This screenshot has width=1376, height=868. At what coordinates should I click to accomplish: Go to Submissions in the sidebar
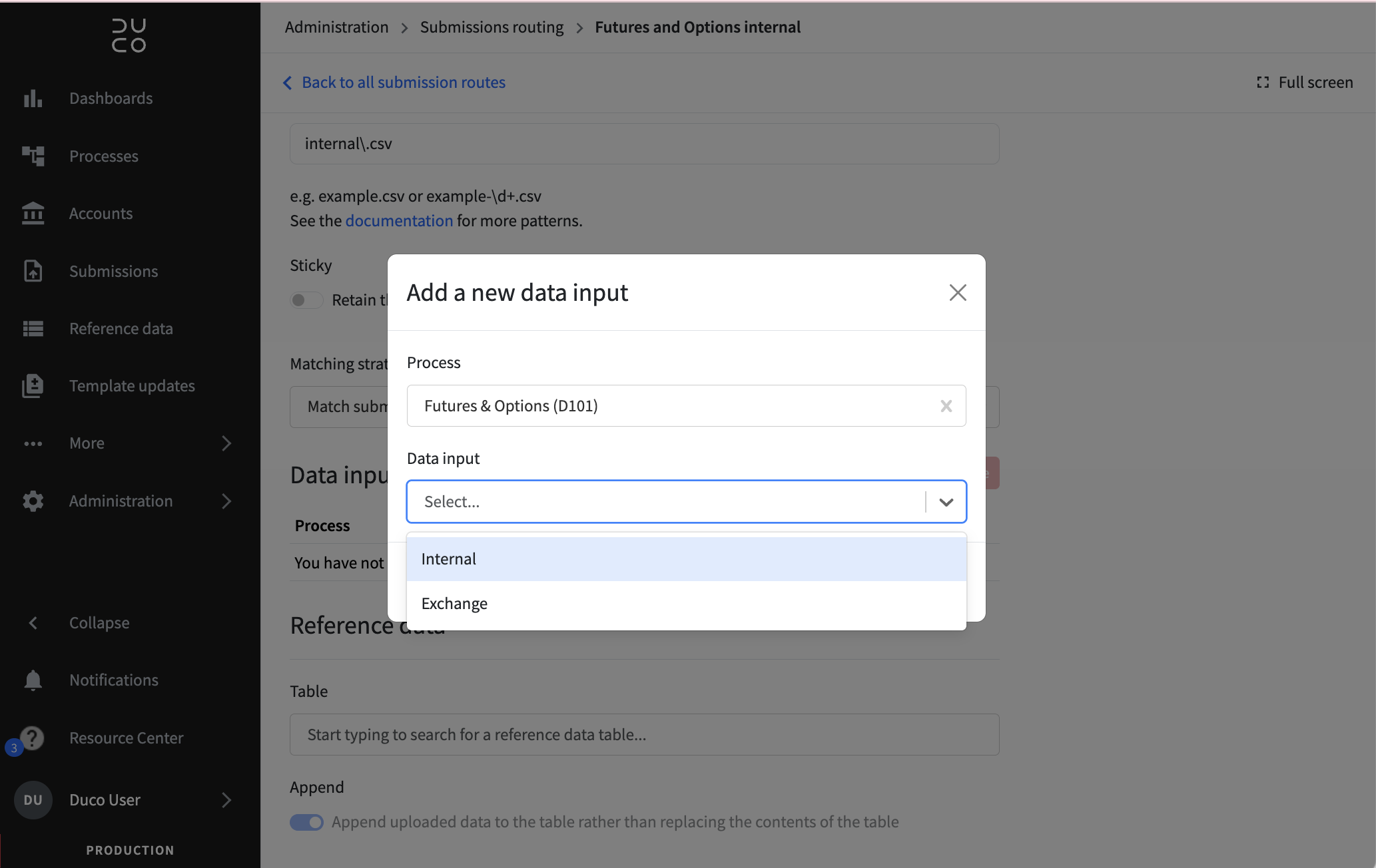[114, 272]
